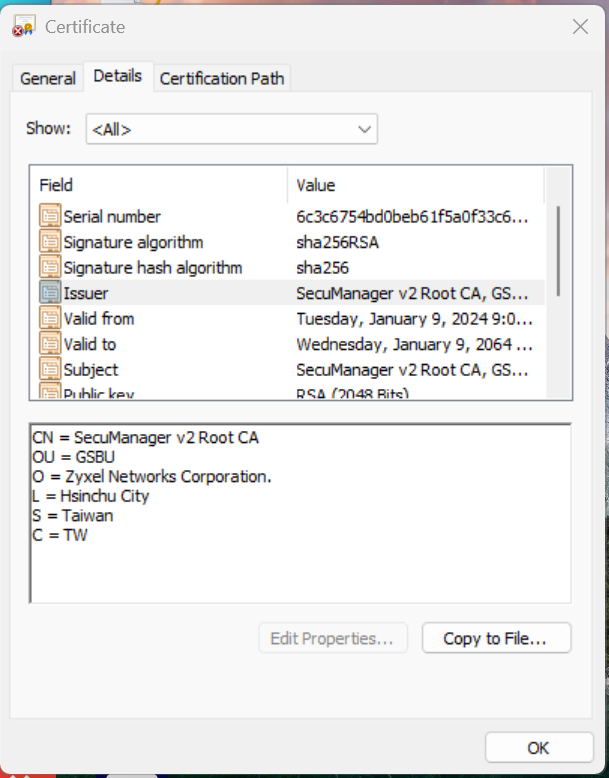Viewport: 609px width, 778px height.
Task: Confirm with the OK button
Action: 539,747
